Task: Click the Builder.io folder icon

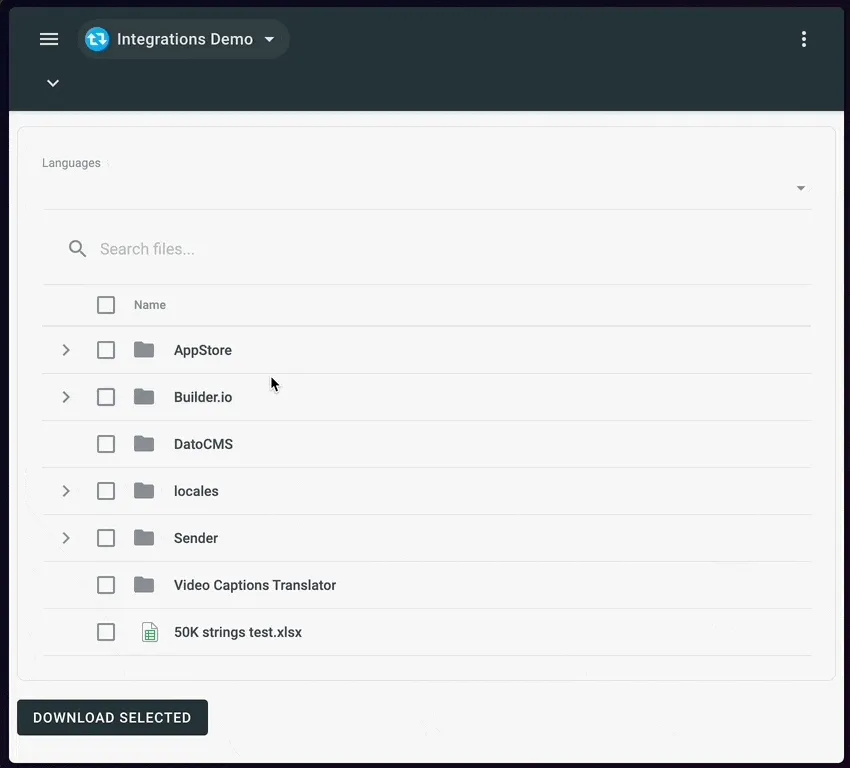Action: (x=144, y=397)
